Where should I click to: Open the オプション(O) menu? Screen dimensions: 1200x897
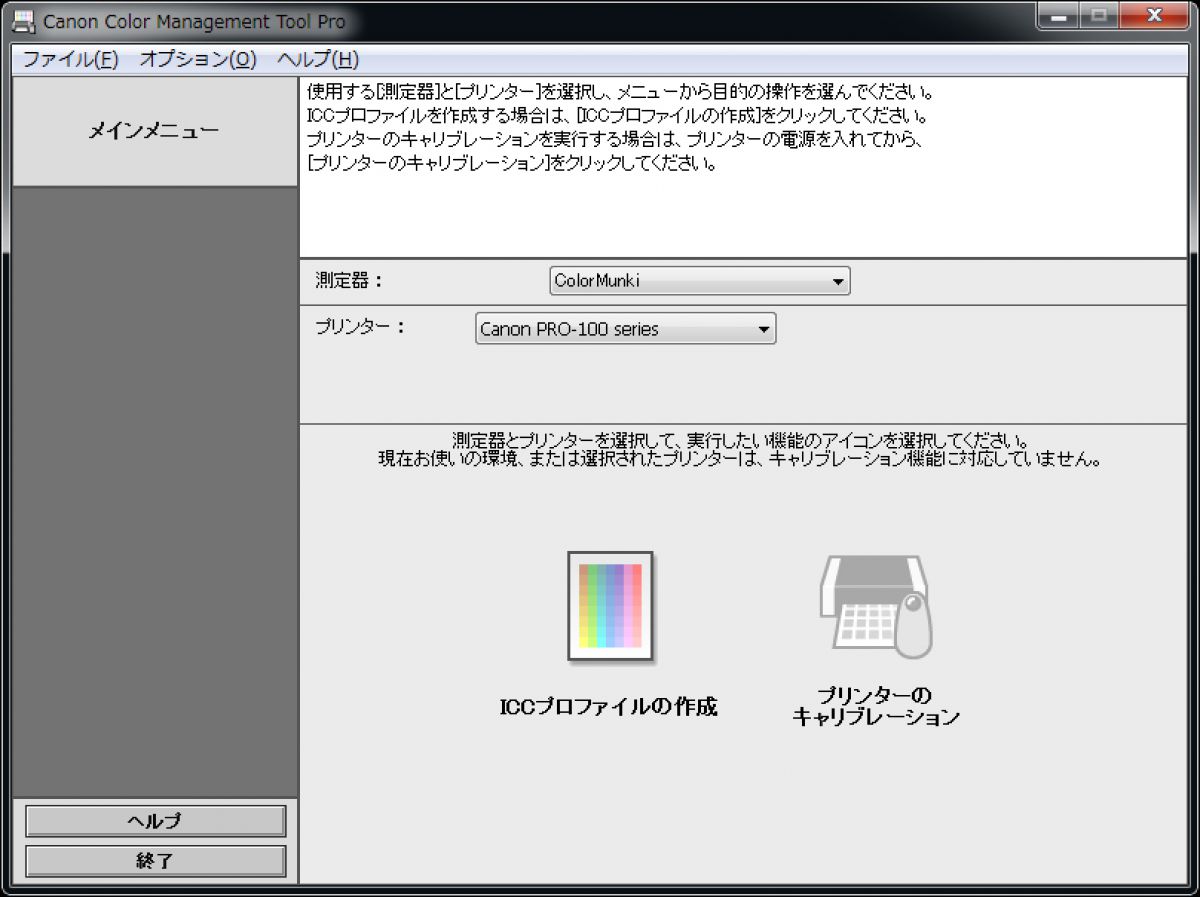(x=196, y=59)
